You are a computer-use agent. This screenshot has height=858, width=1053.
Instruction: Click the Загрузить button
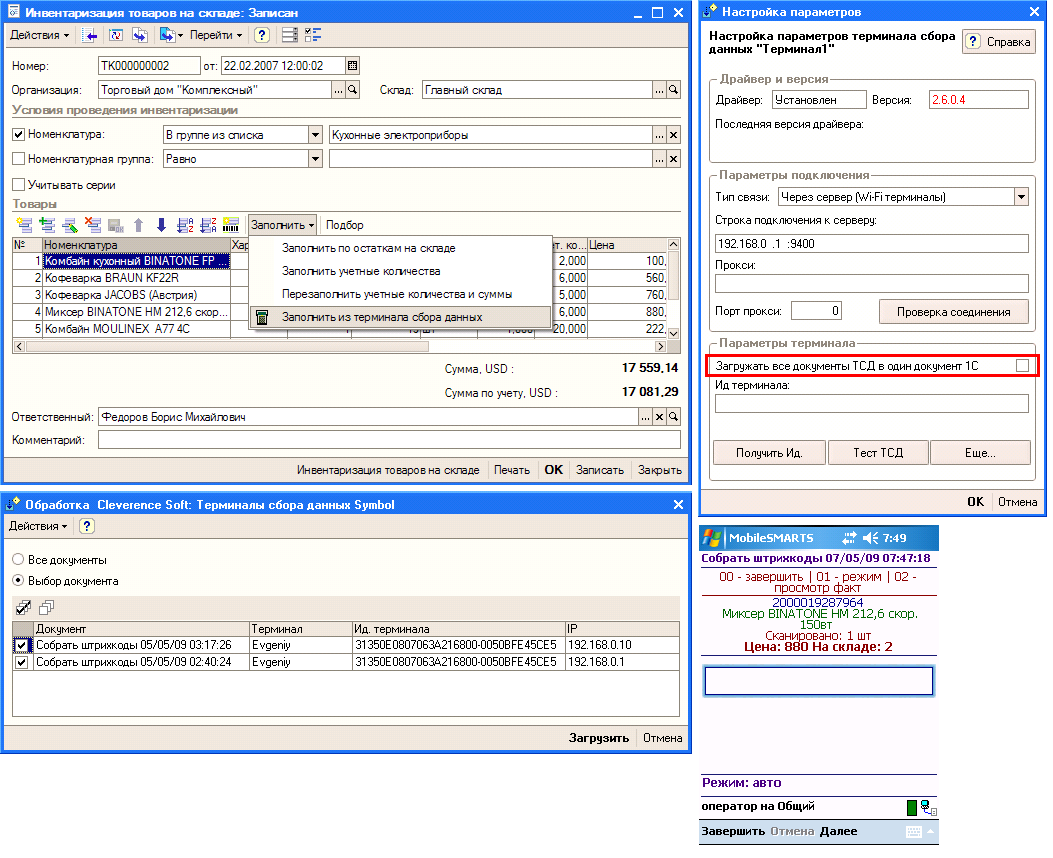(x=599, y=738)
